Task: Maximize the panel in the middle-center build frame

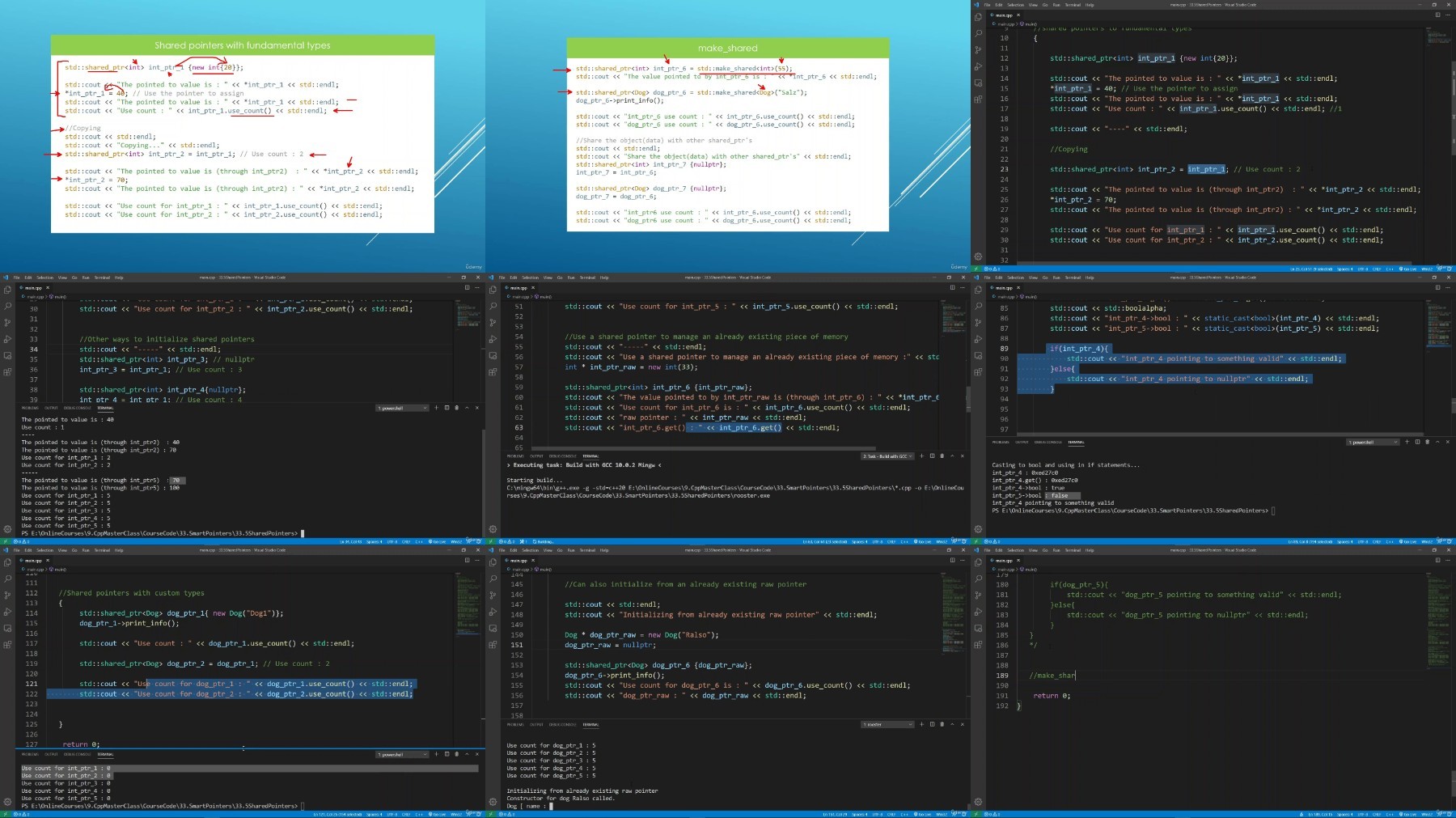Action: (x=952, y=456)
